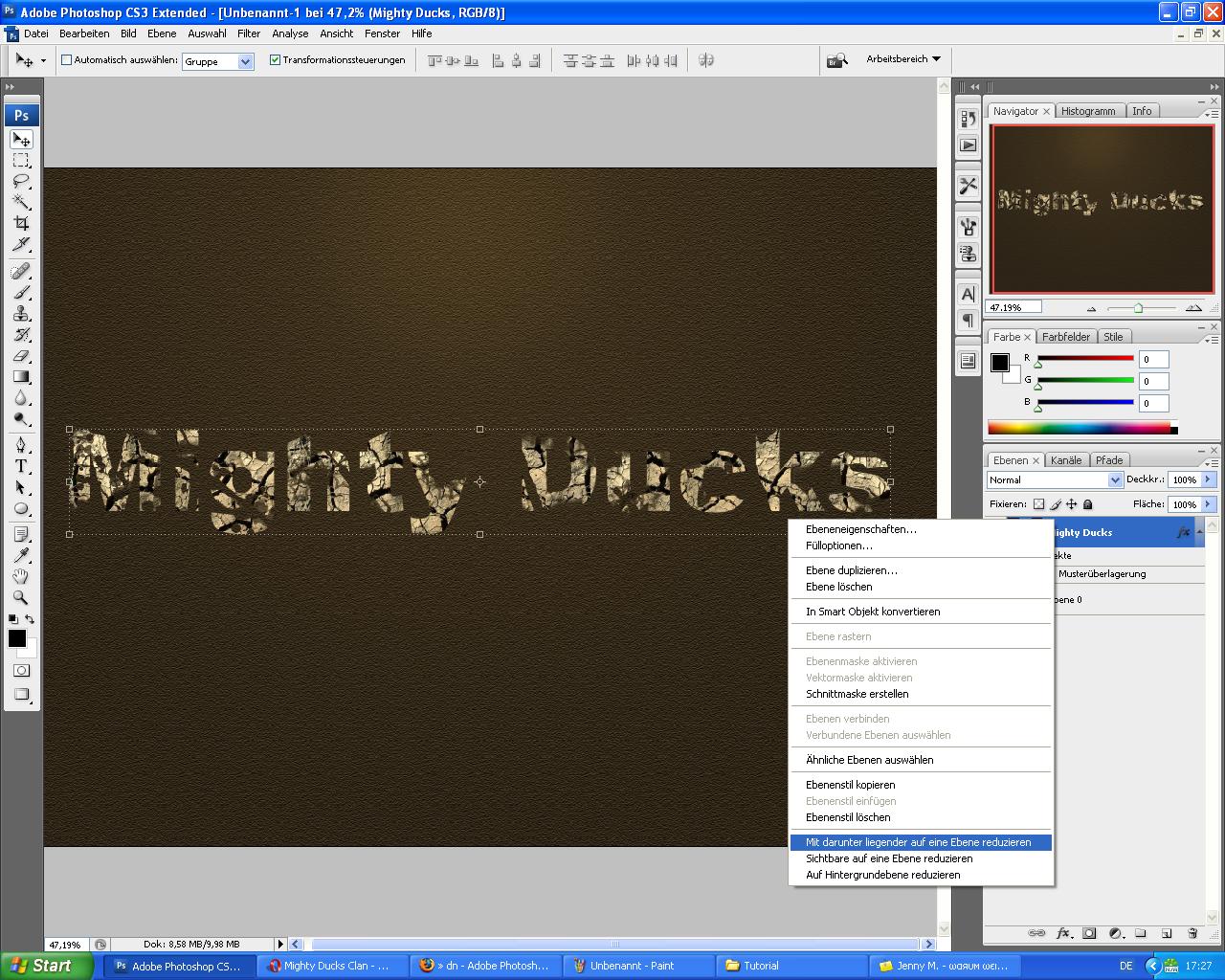Click the navigator zoom percentage field

[1013, 307]
